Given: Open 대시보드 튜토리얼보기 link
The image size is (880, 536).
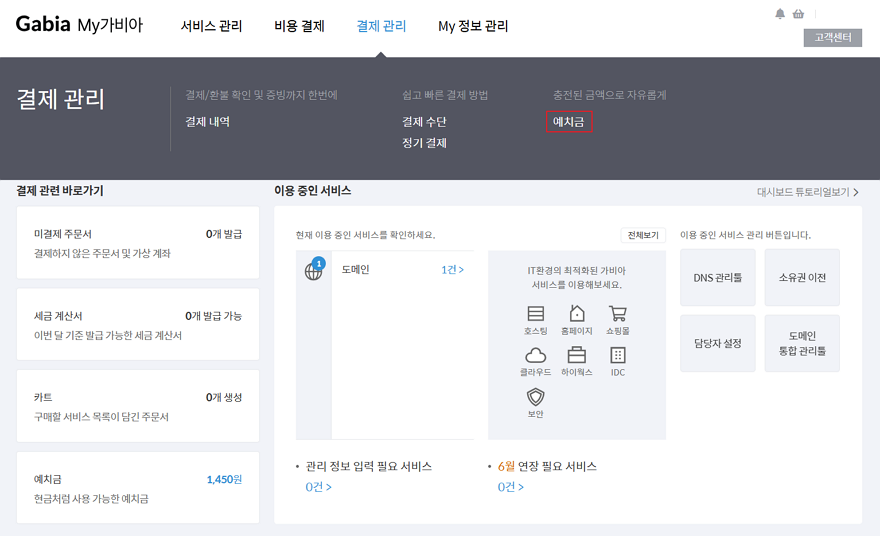Looking at the screenshot, I should tap(808, 192).
